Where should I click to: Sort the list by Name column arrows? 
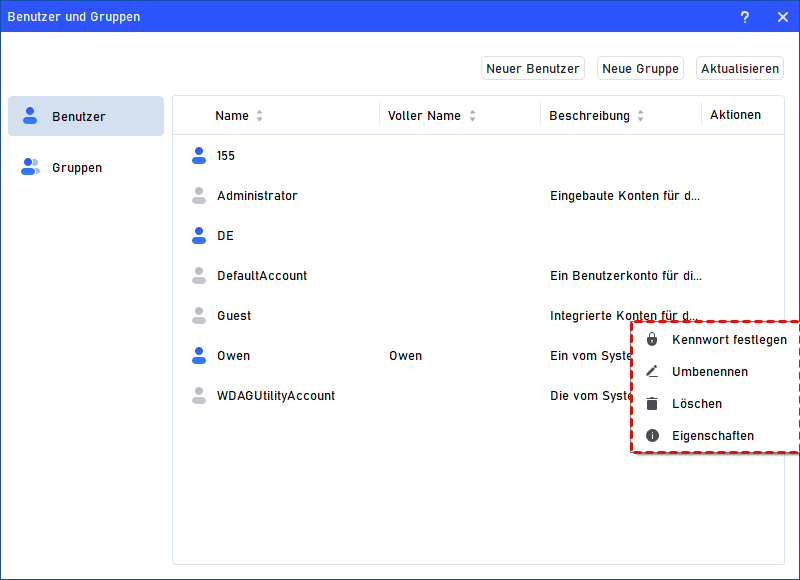pyautogui.click(x=260, y=116)
